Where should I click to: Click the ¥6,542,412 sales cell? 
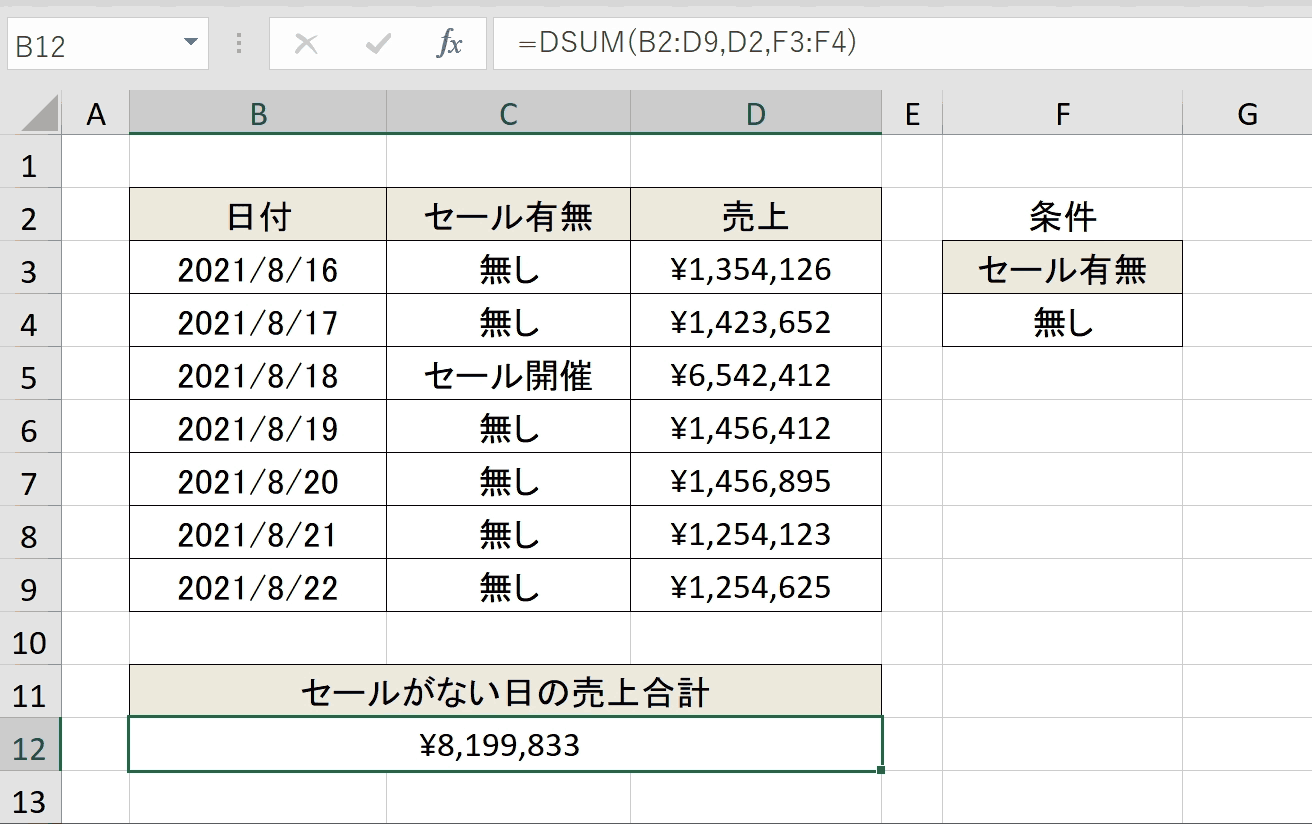[756, 375]
